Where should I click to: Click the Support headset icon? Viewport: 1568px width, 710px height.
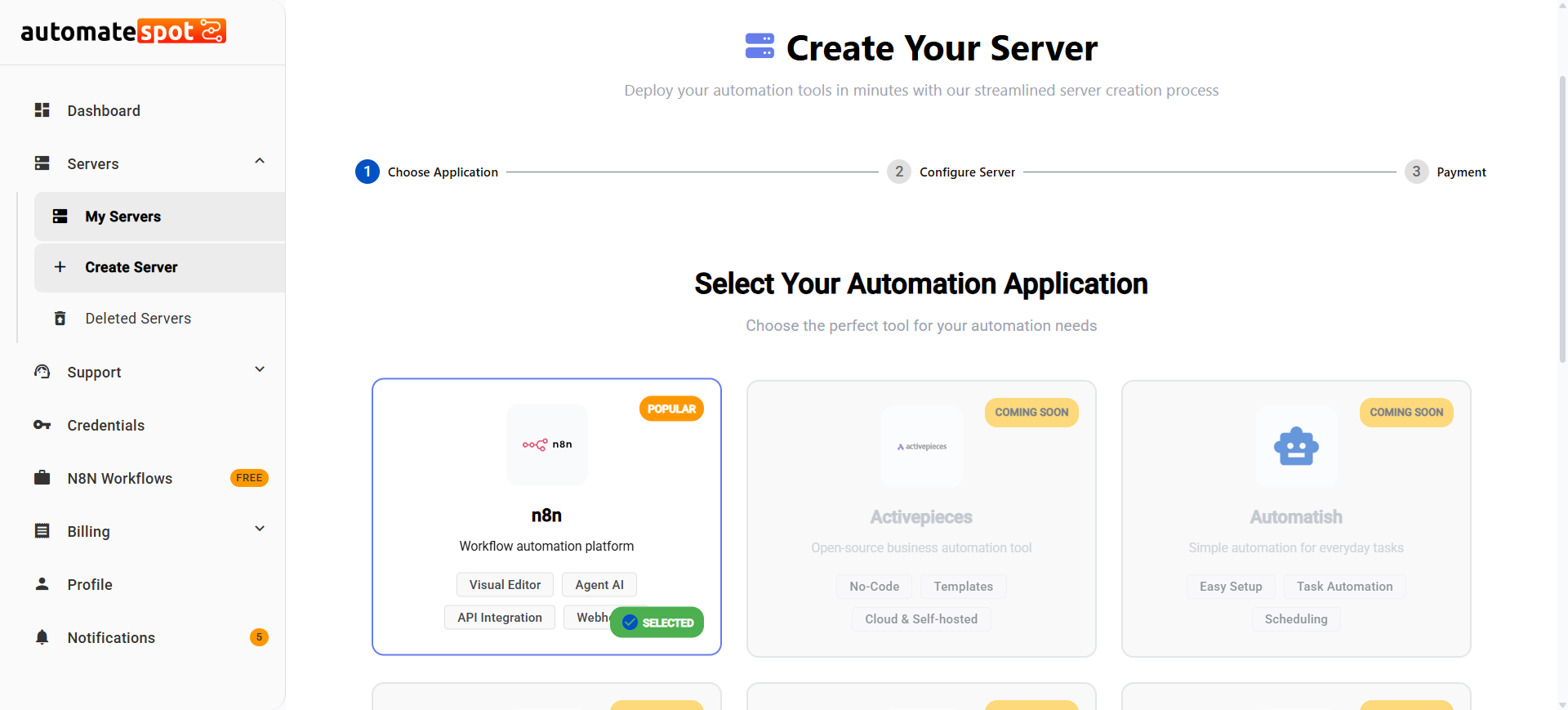point(42,372)
